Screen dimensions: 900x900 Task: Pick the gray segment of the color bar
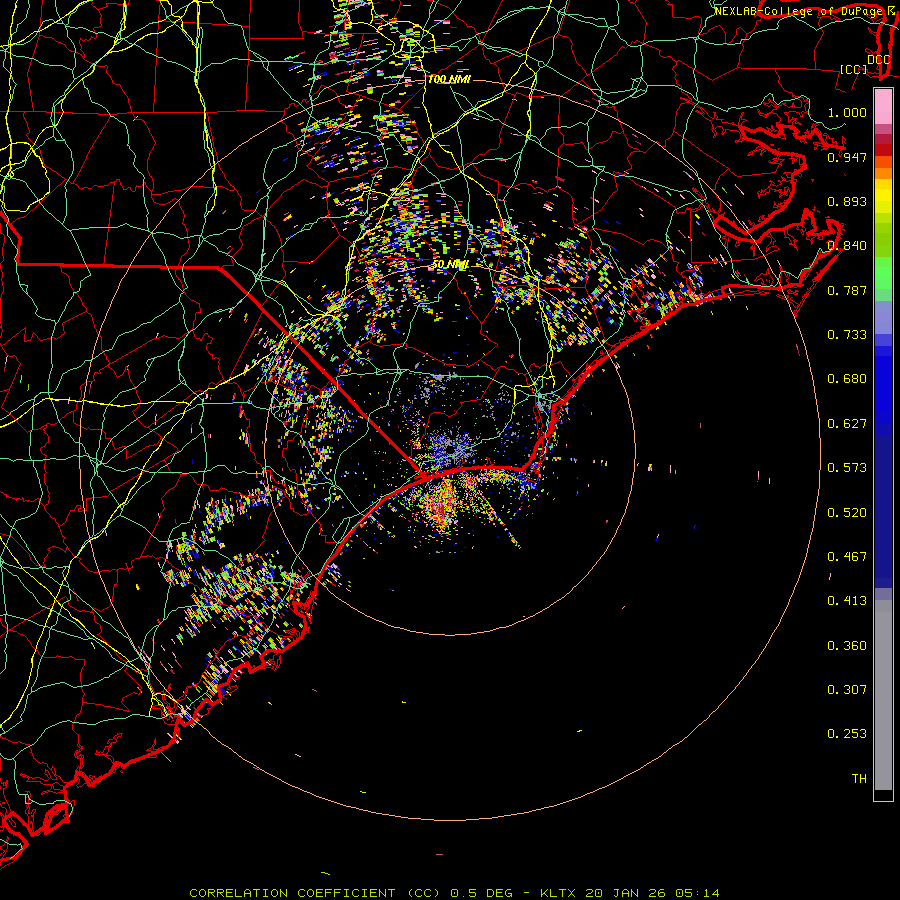(883, 695)
